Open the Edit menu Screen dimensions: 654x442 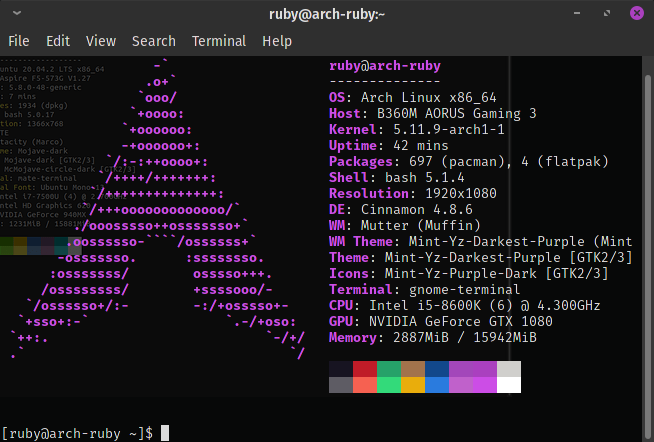click(58, 41)
